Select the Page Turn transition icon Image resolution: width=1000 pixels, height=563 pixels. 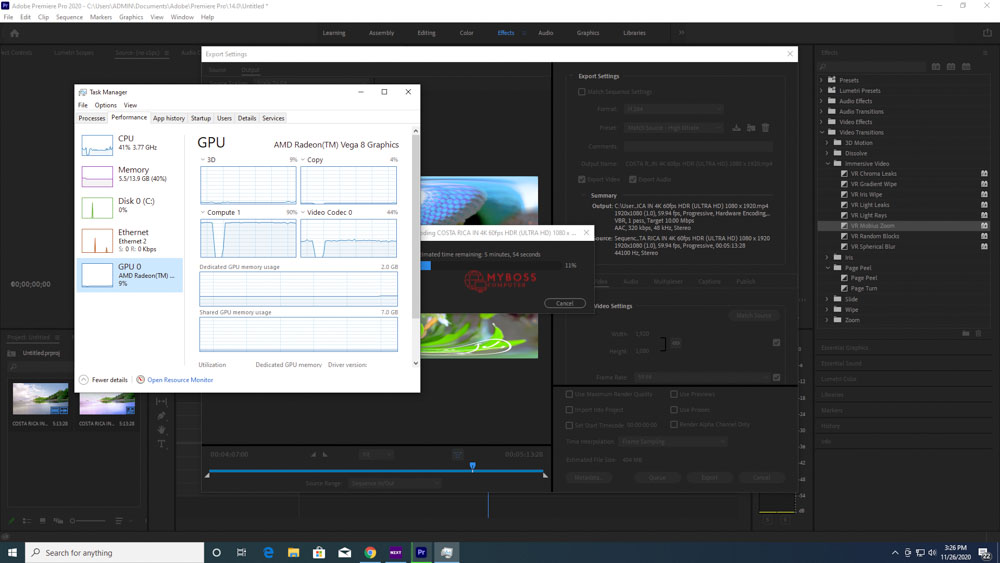(x=845, y=289)
